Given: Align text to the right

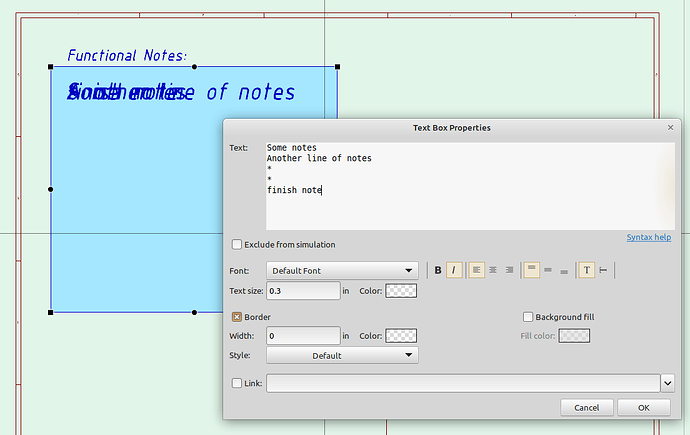Looking at the screenshot, I should point(509,270).
